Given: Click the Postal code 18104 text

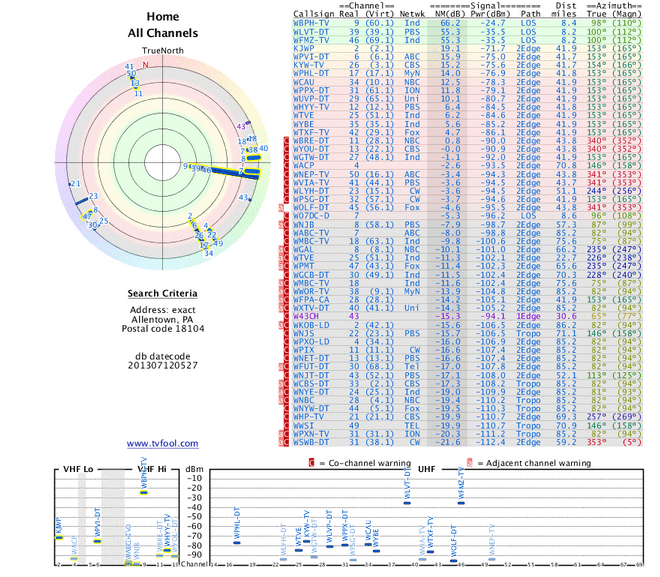Looking at the screenshot, I should click(x=163, y=329).
